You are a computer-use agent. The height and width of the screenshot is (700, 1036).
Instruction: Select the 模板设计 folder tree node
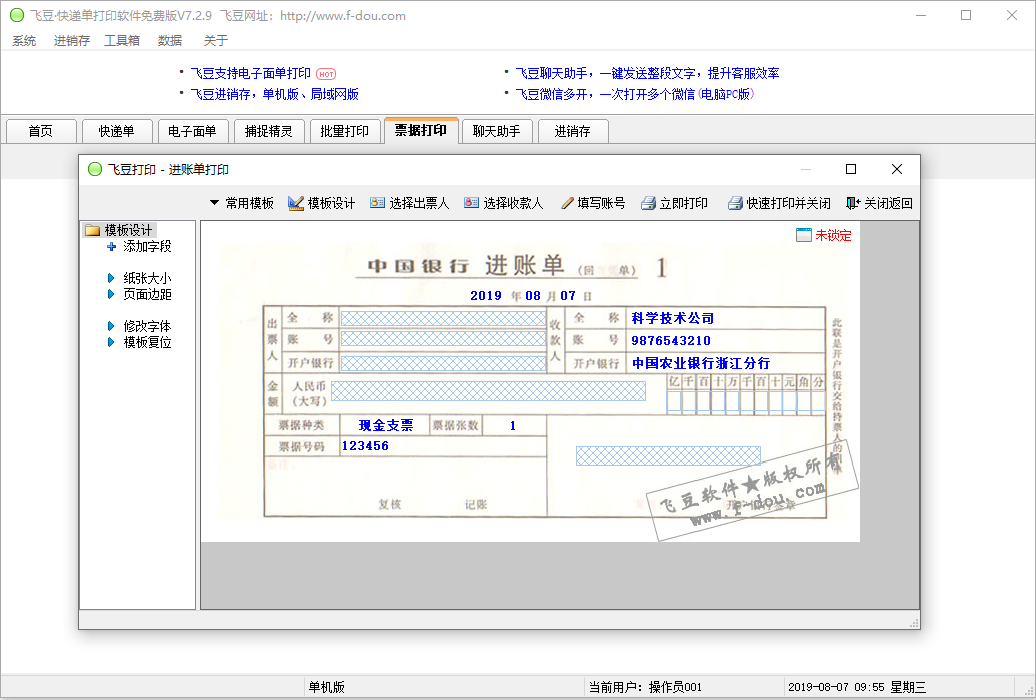120,230
